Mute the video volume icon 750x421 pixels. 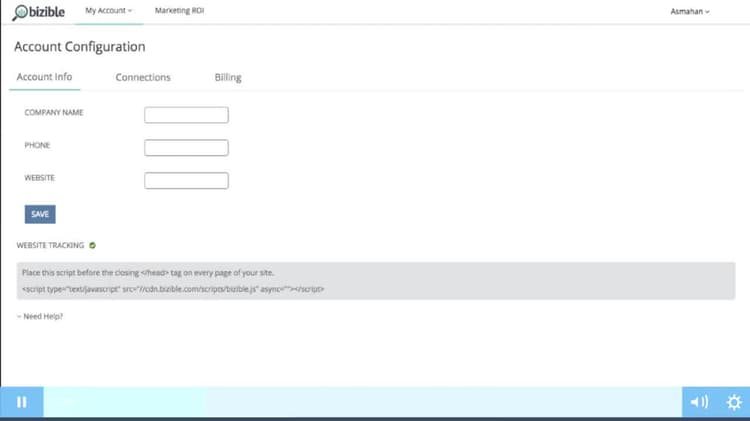(699, 402)
